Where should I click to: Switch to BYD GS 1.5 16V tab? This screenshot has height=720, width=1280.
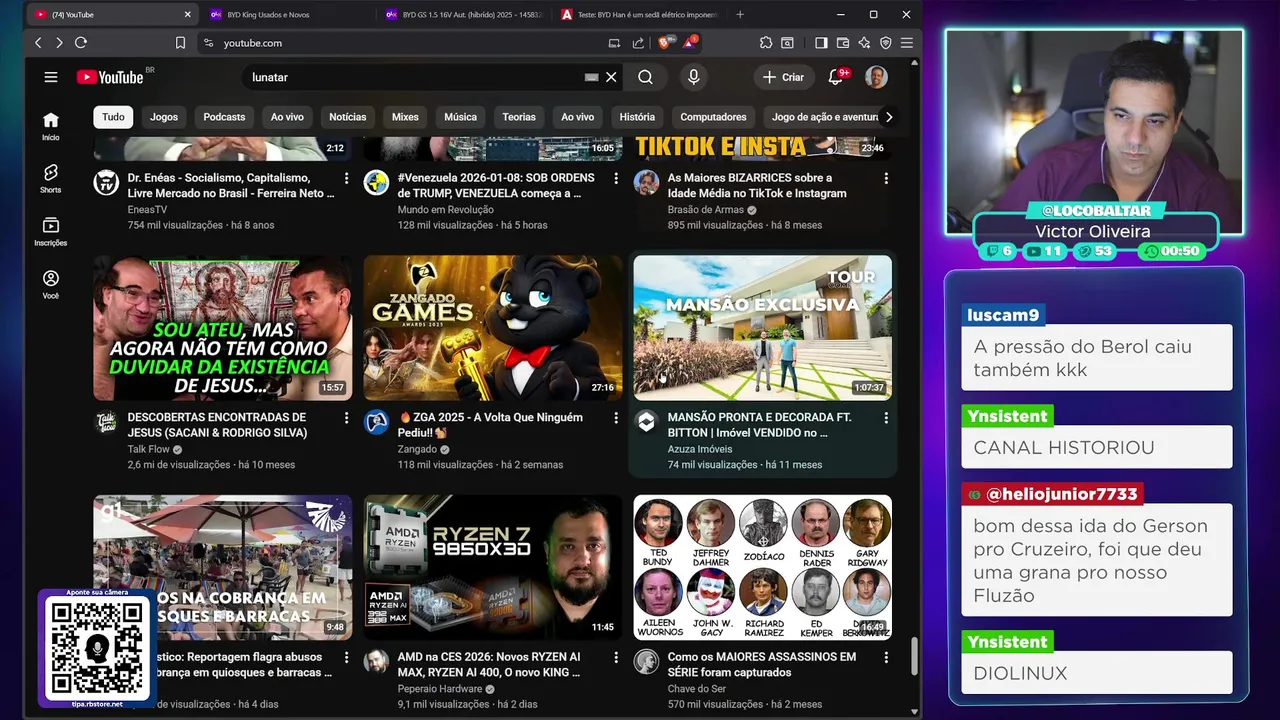pyautogui.click(x=462, y=15)
